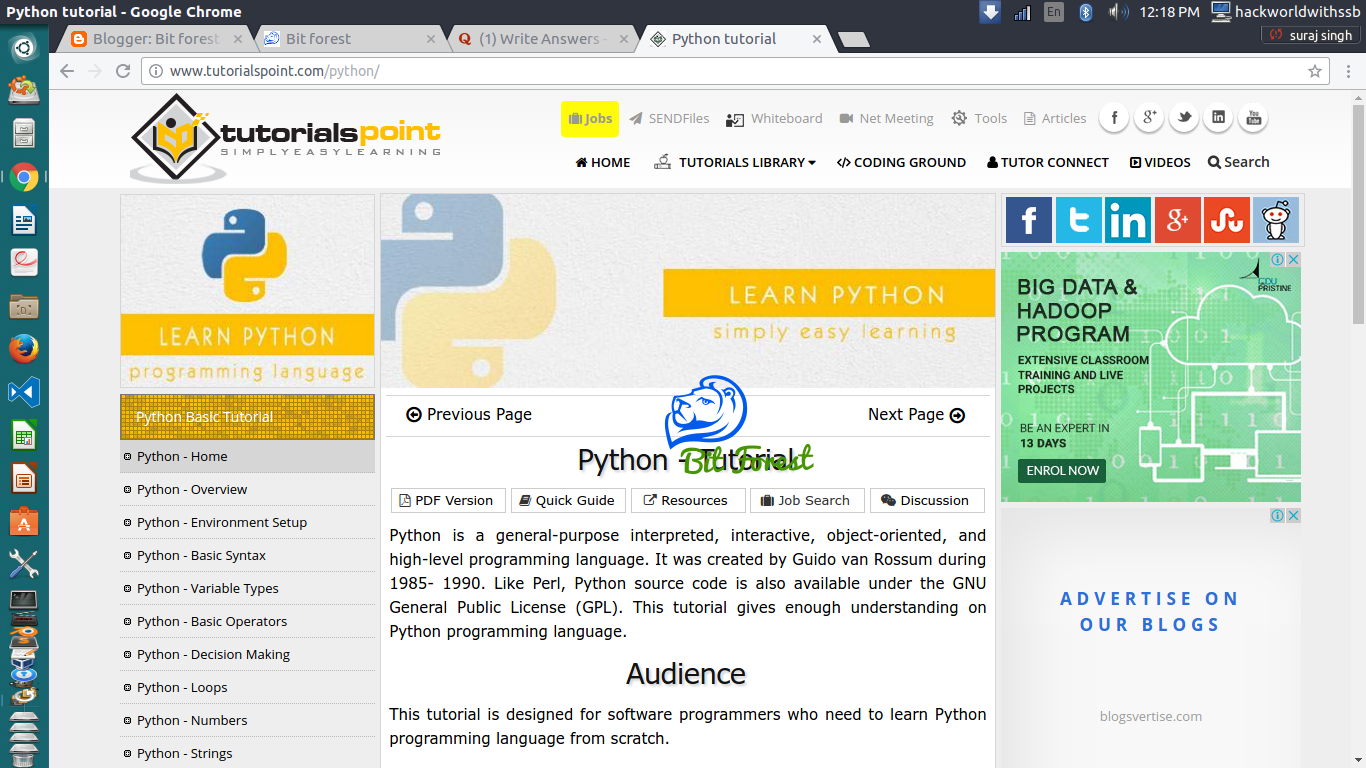Share page on Twitter blue tile
Screen dimensions: 1366x768
click(1078, 219)
